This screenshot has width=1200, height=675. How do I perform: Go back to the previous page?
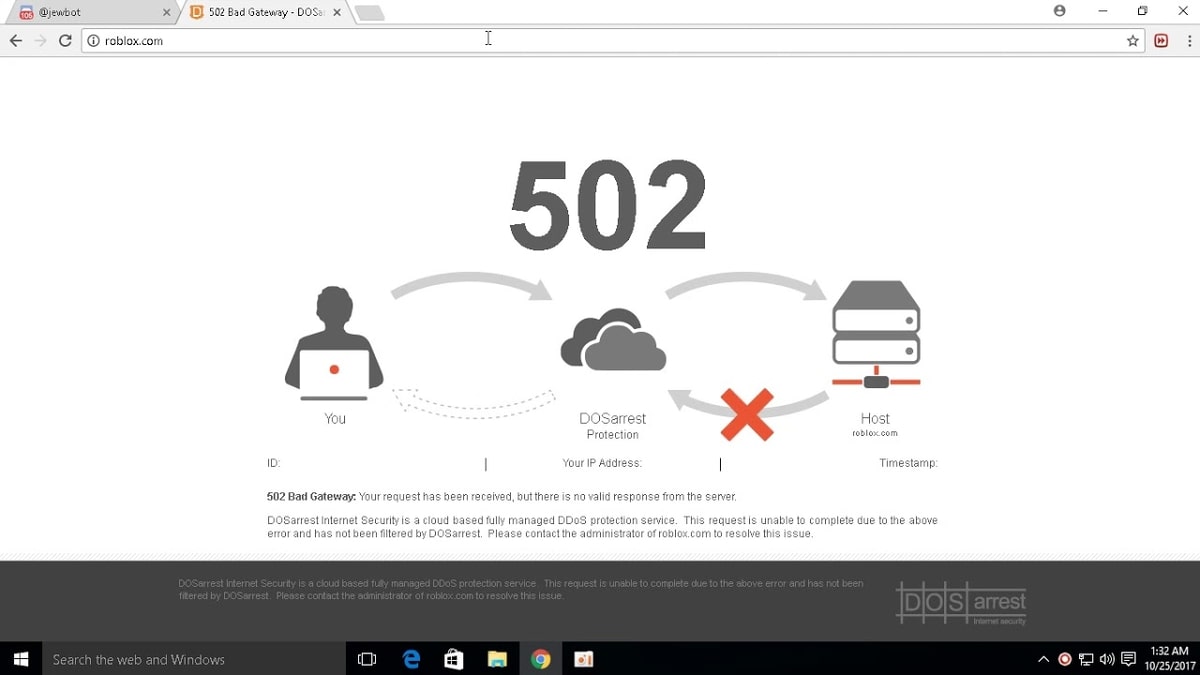(x=15, y=41)
